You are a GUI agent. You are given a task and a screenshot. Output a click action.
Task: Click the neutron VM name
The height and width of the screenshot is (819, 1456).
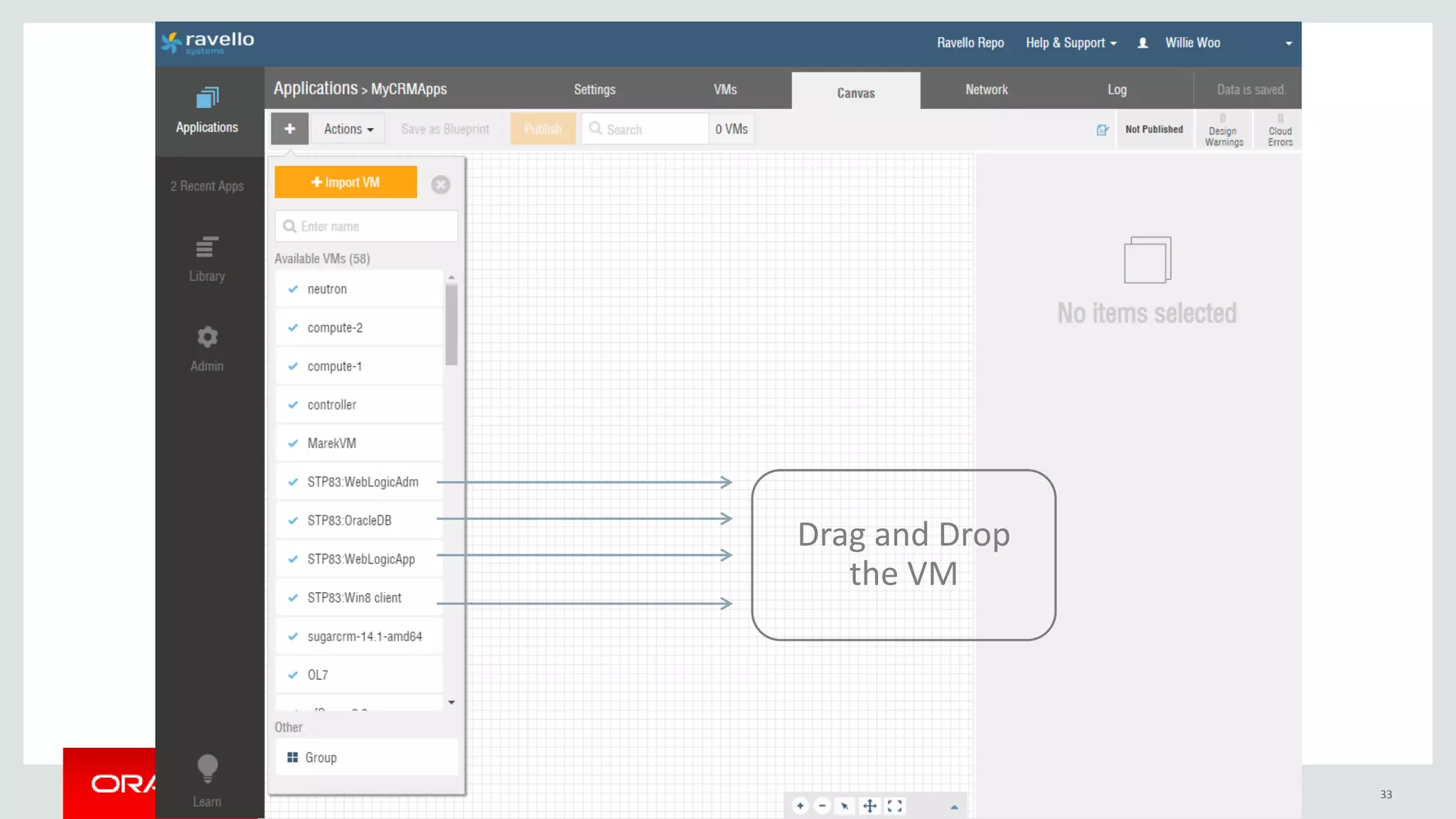click(327, 289)
